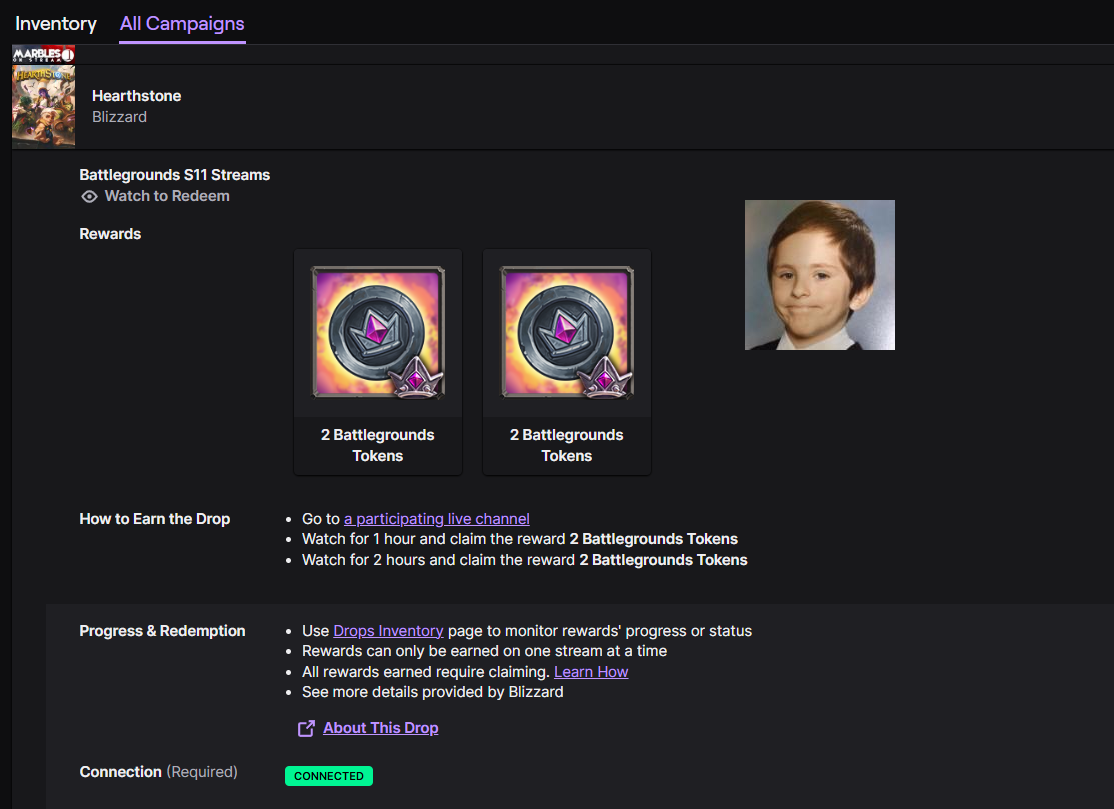Click the Progress & Redemption heading
The width and height of the screenshot is (1114, 809).
[162, 631]
